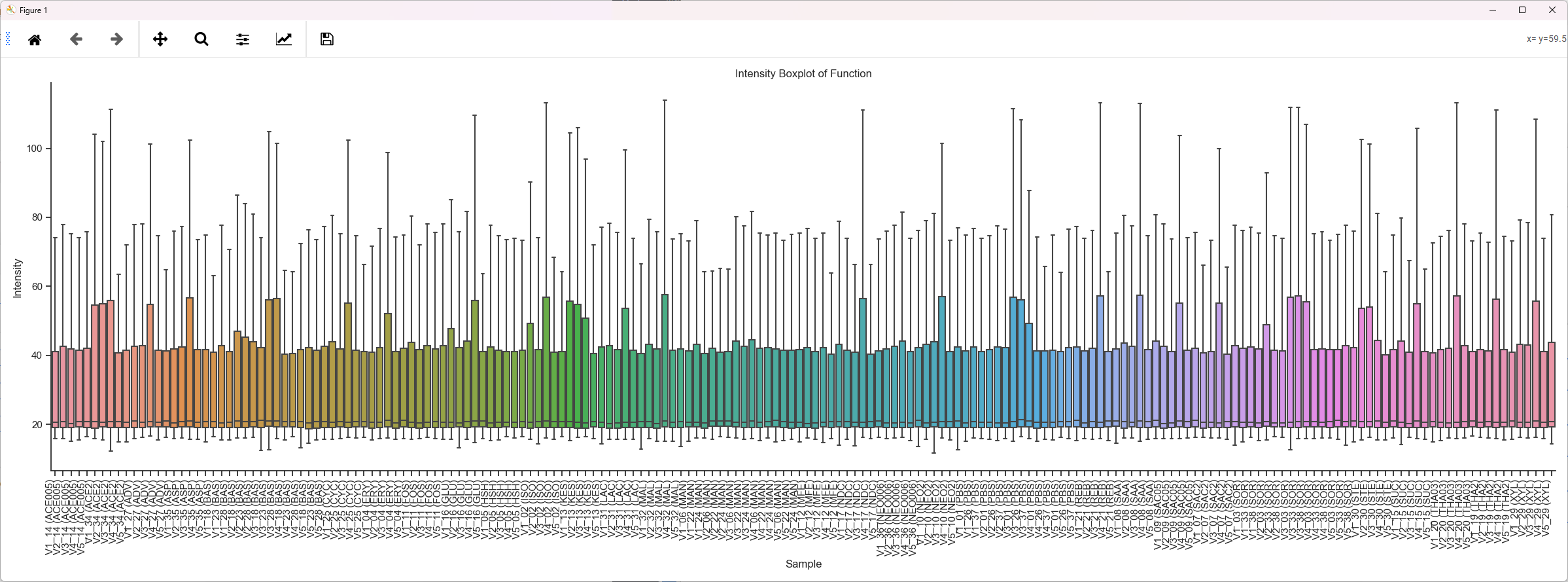Click the 'Figure 1' window title text
The height and width of the screenshot is (582, 1568).
pos(33,10)
